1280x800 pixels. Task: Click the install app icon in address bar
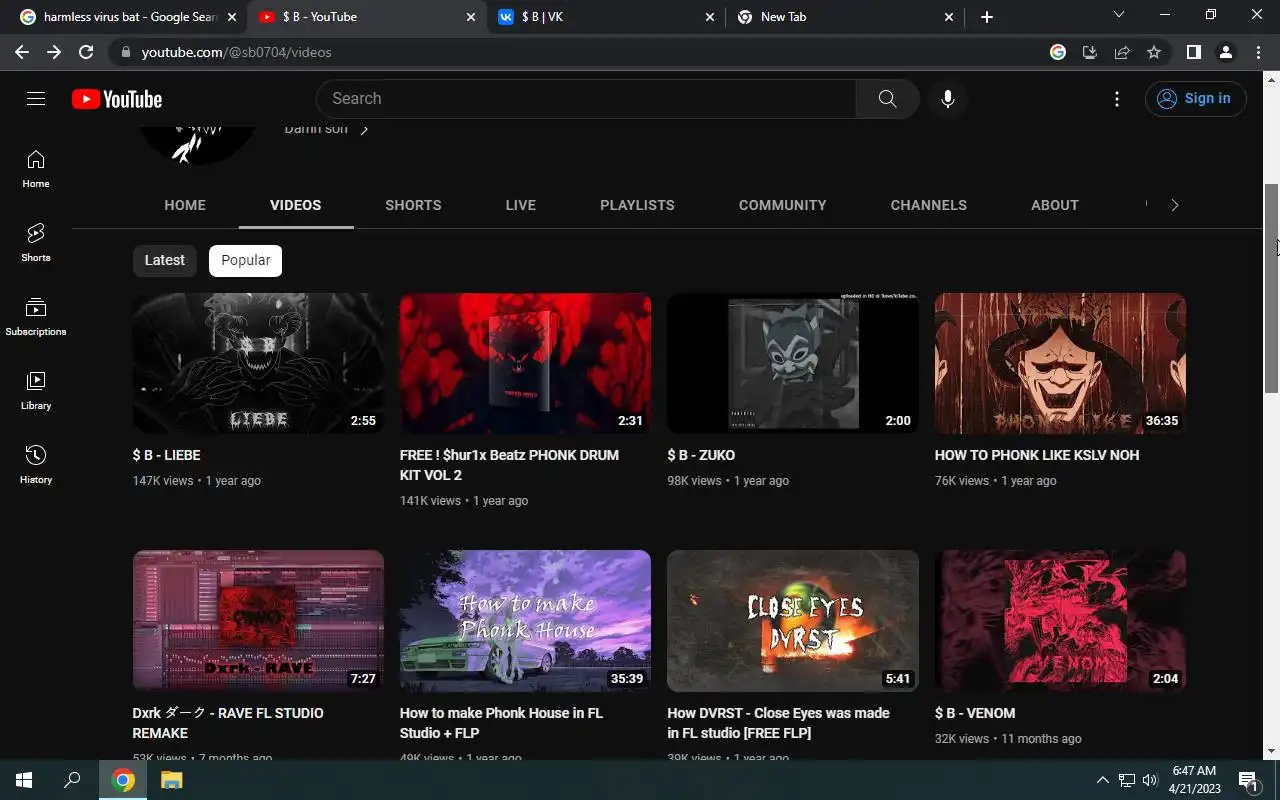pos(1090,52)
